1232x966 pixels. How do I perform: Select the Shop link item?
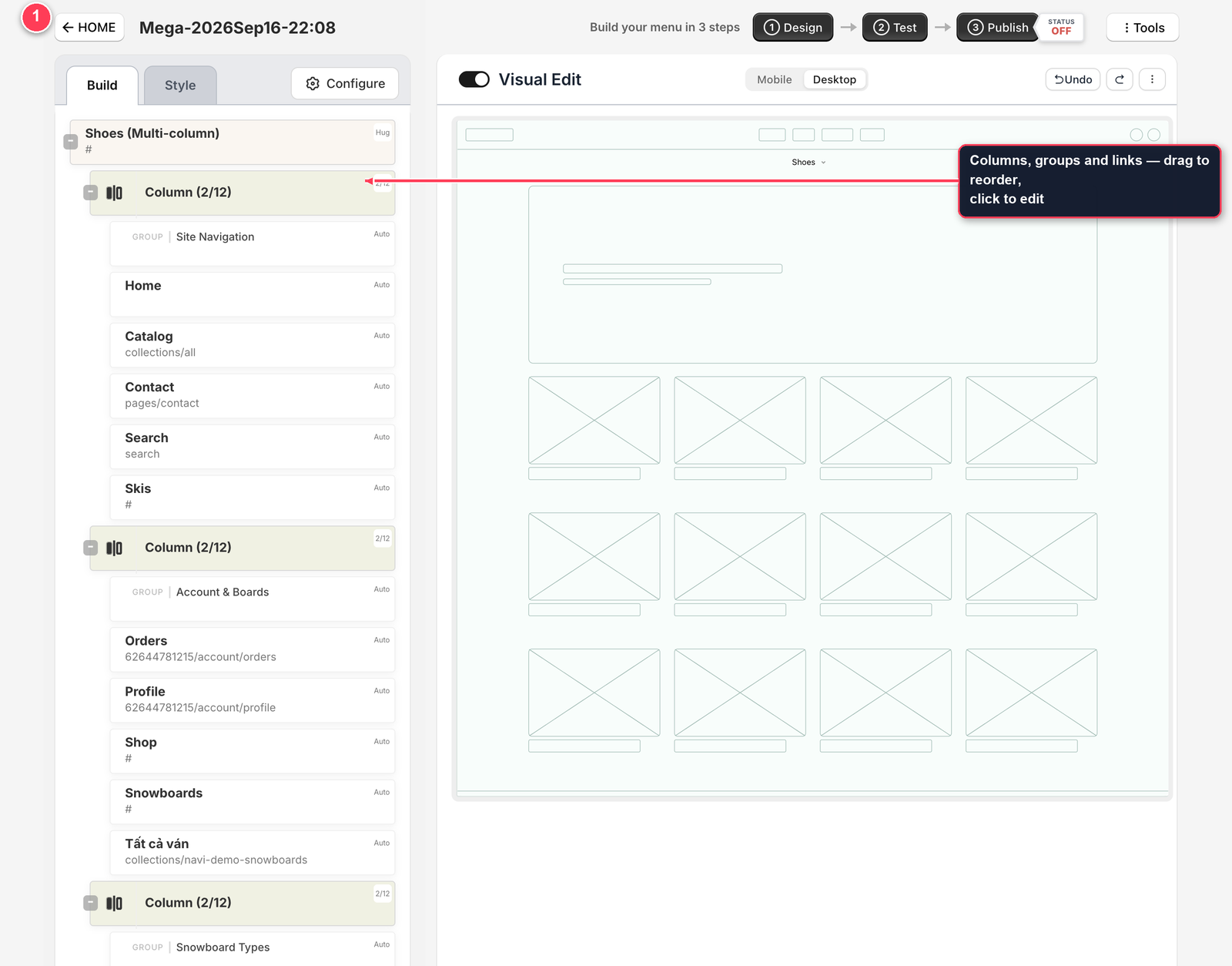253,751
